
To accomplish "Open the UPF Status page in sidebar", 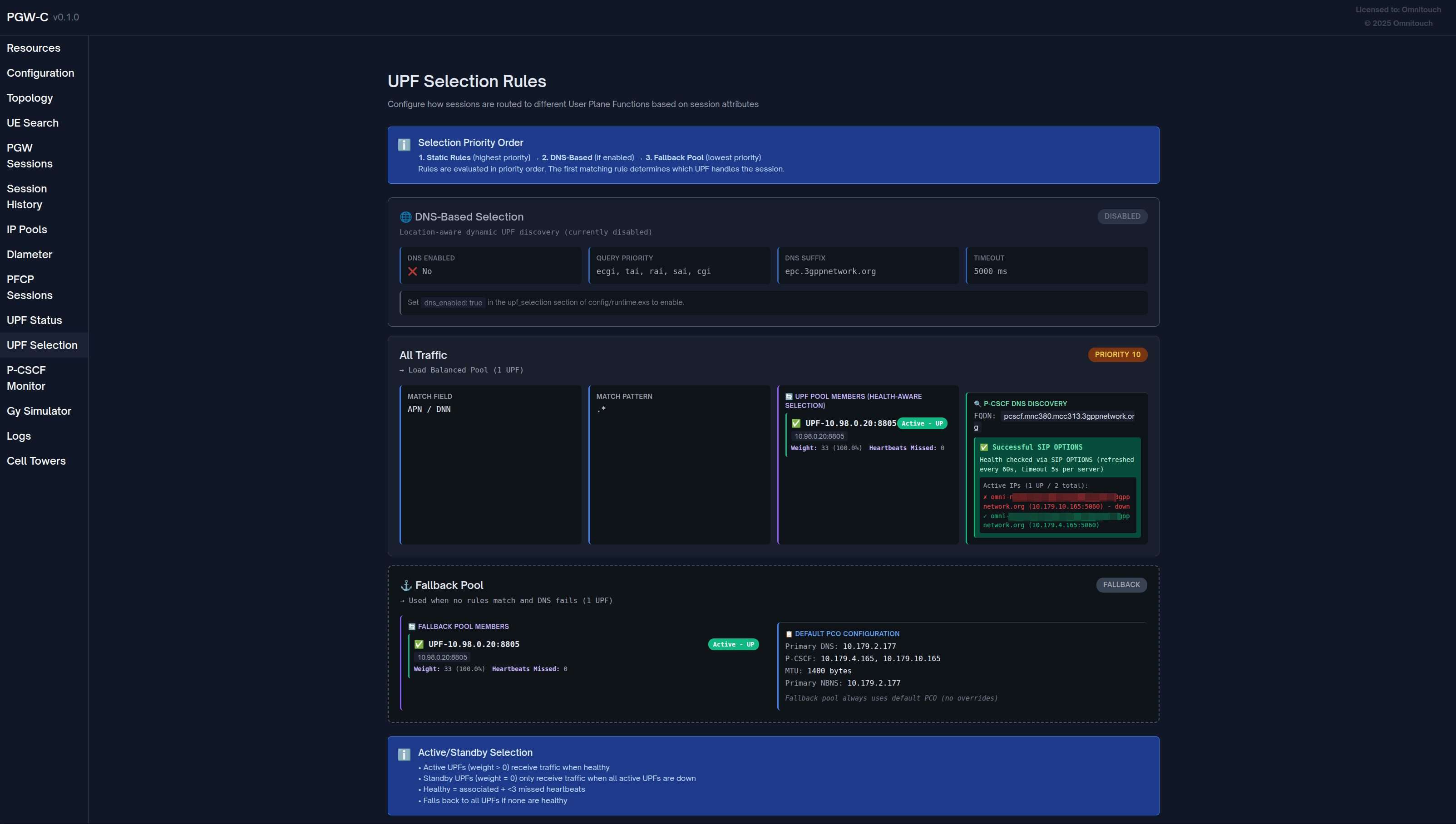I will coord(35,320).
